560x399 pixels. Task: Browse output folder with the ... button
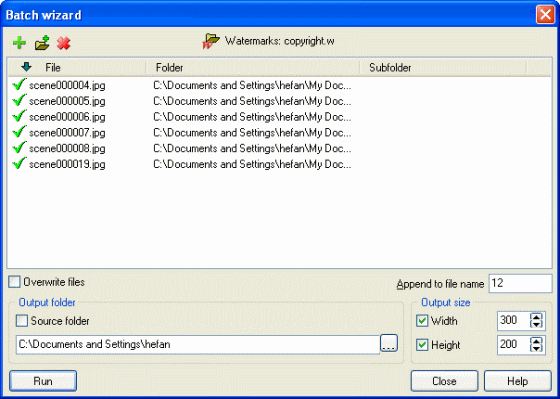389,343
